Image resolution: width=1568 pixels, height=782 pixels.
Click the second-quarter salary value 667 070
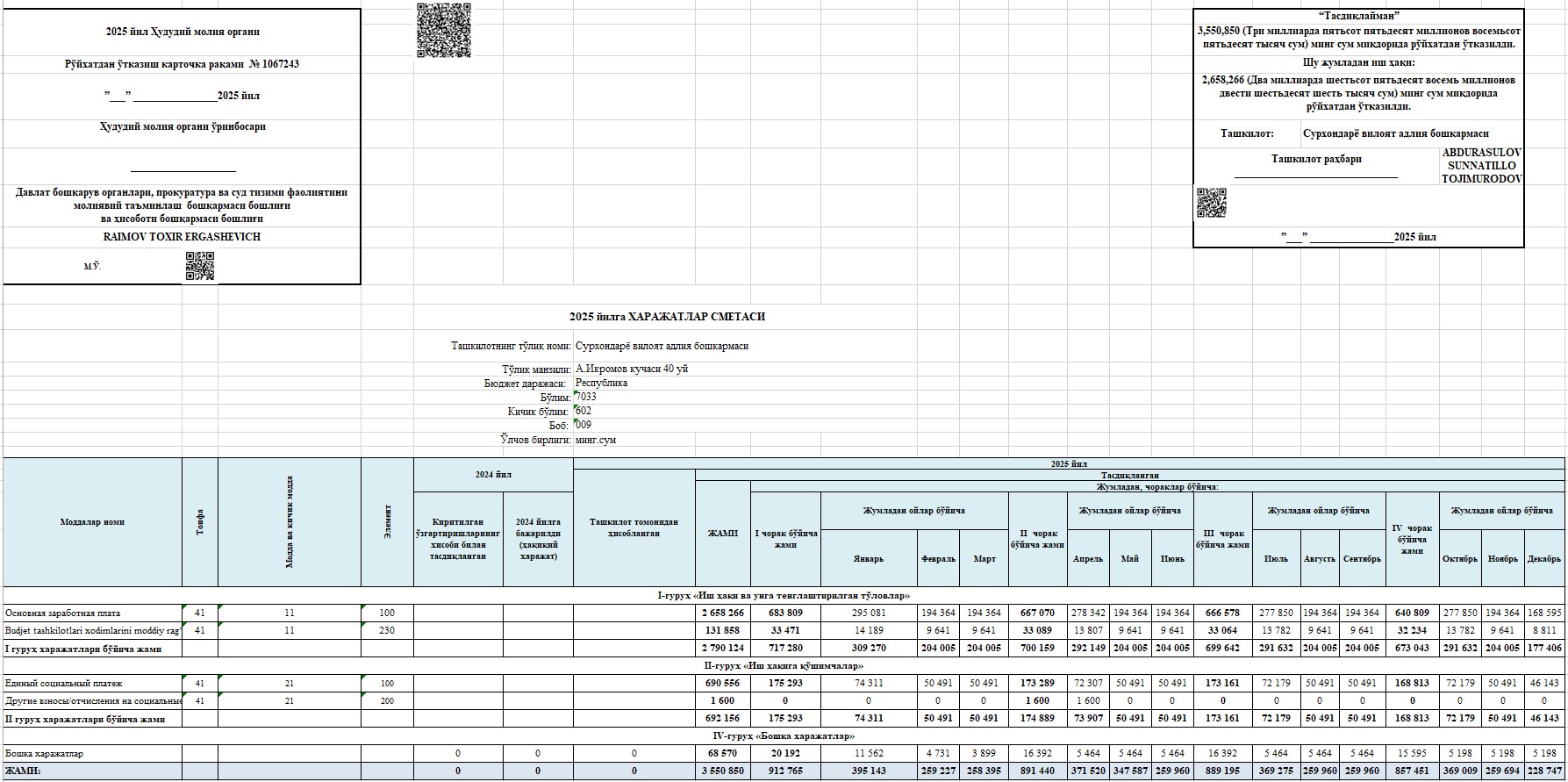click(1037, 613)
